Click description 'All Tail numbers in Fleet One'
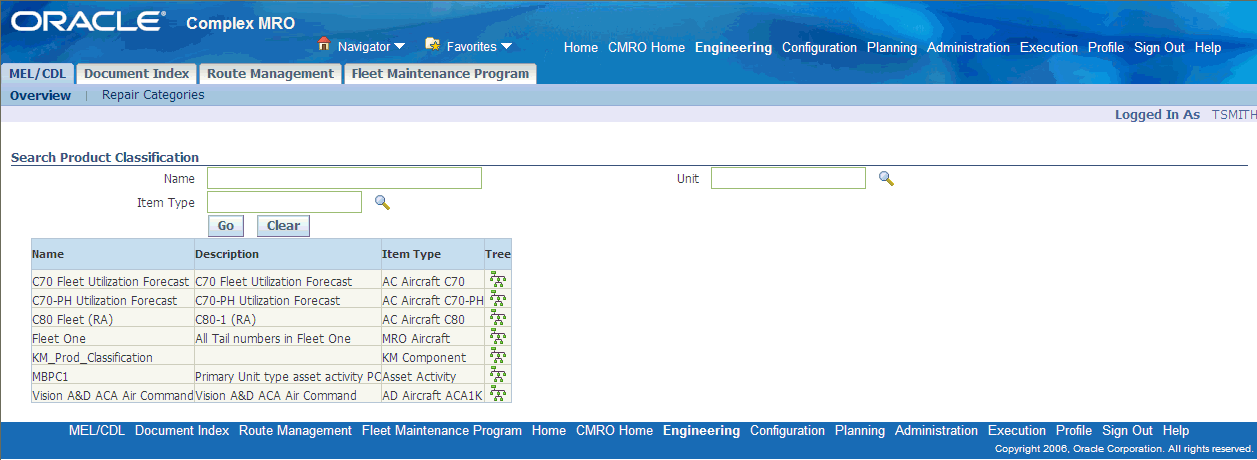The image size is (1257, 460). pos(273,339)
